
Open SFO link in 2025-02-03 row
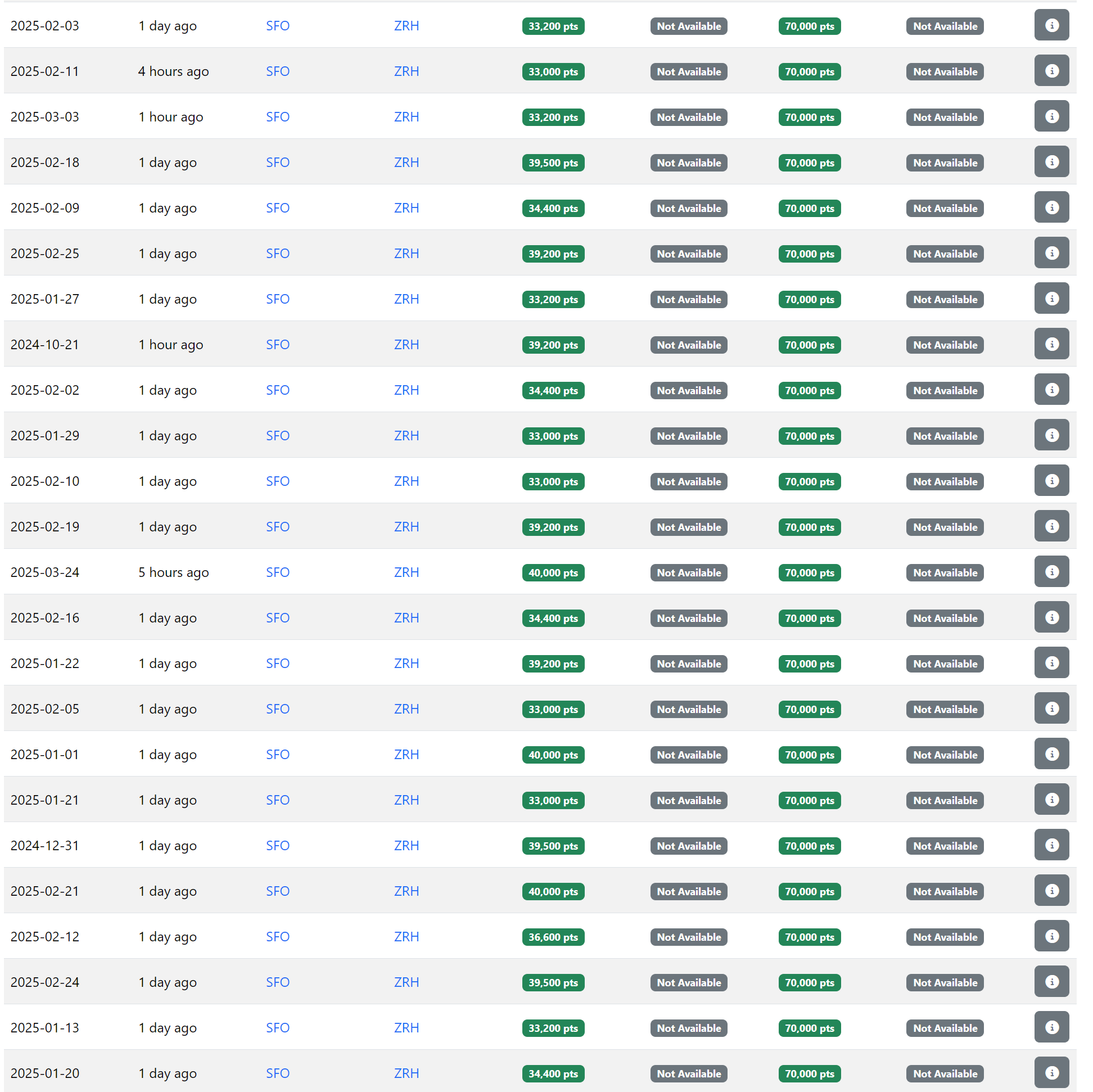[277, 26]
